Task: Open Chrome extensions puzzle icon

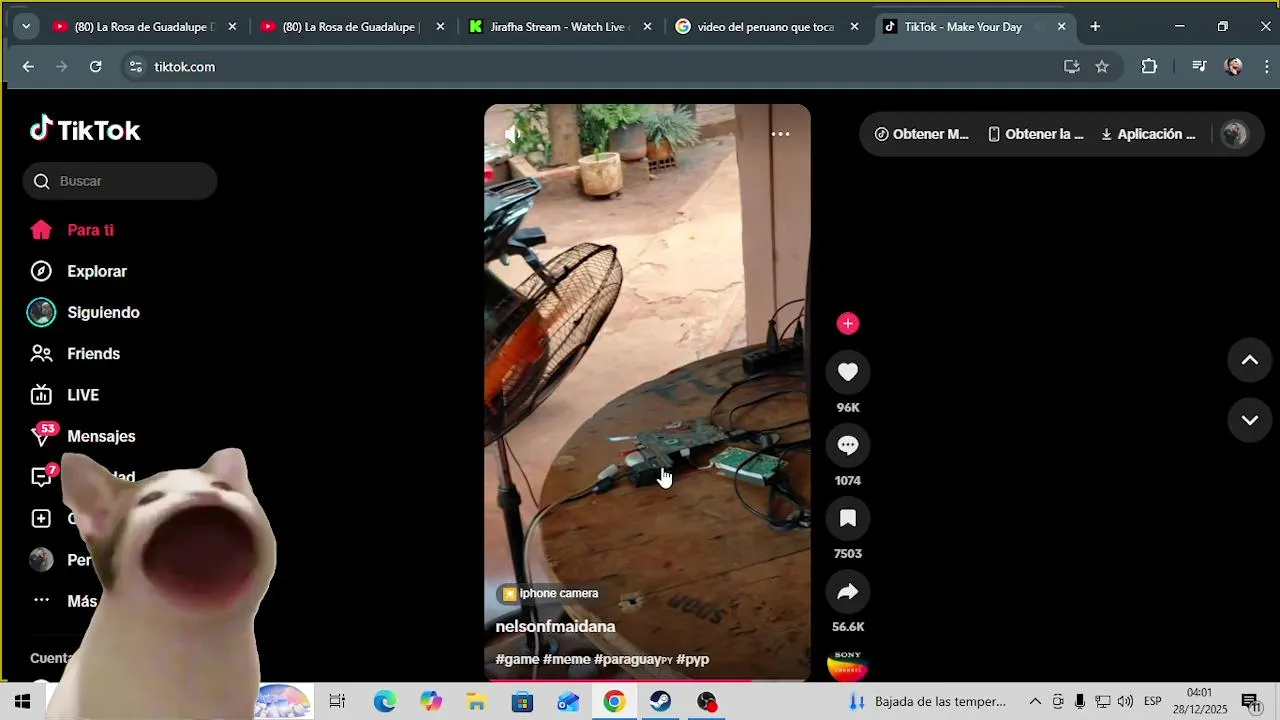Action: tap(1149, 67)
